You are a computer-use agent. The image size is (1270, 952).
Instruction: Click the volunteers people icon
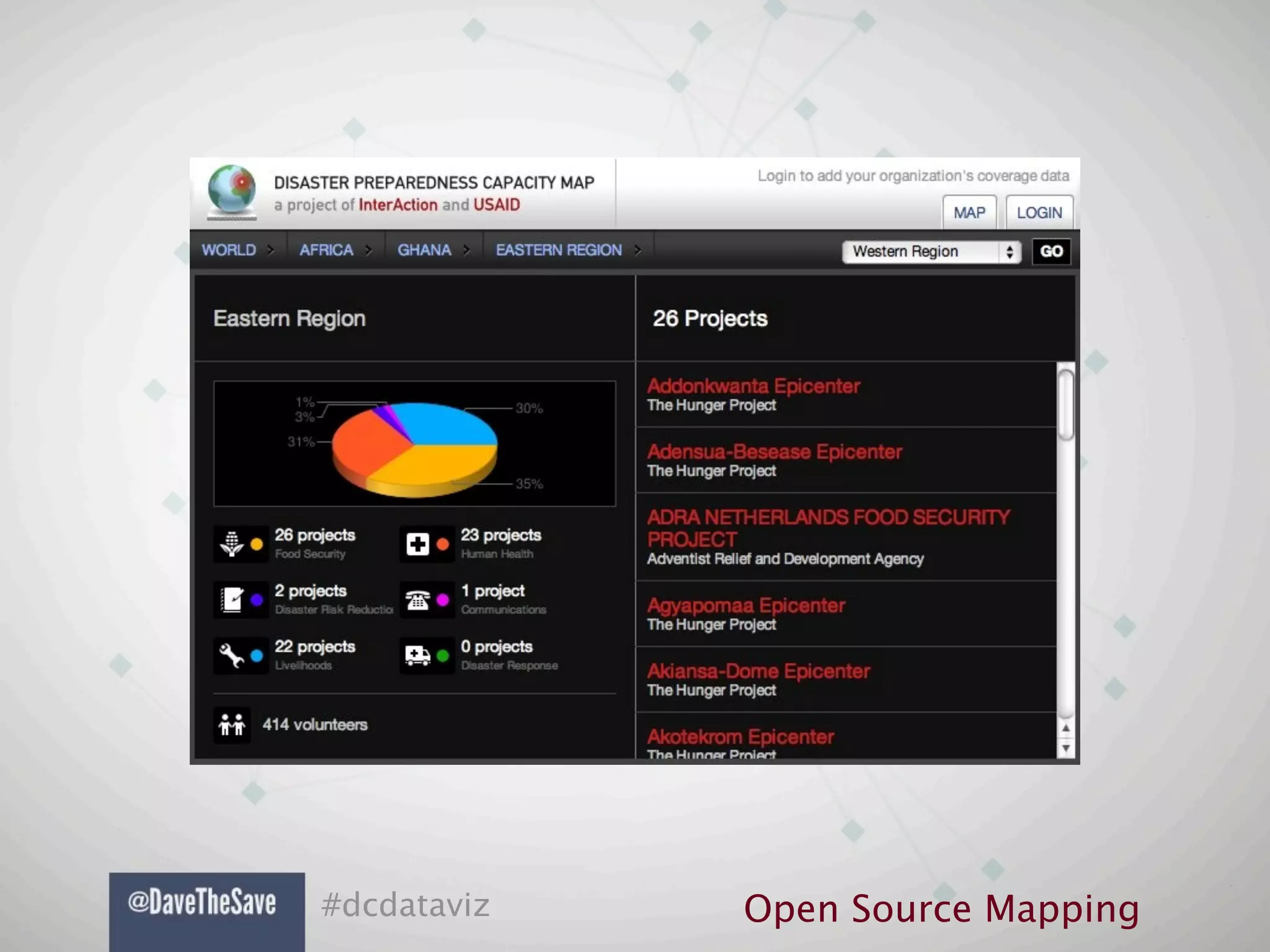click(232, 725)
